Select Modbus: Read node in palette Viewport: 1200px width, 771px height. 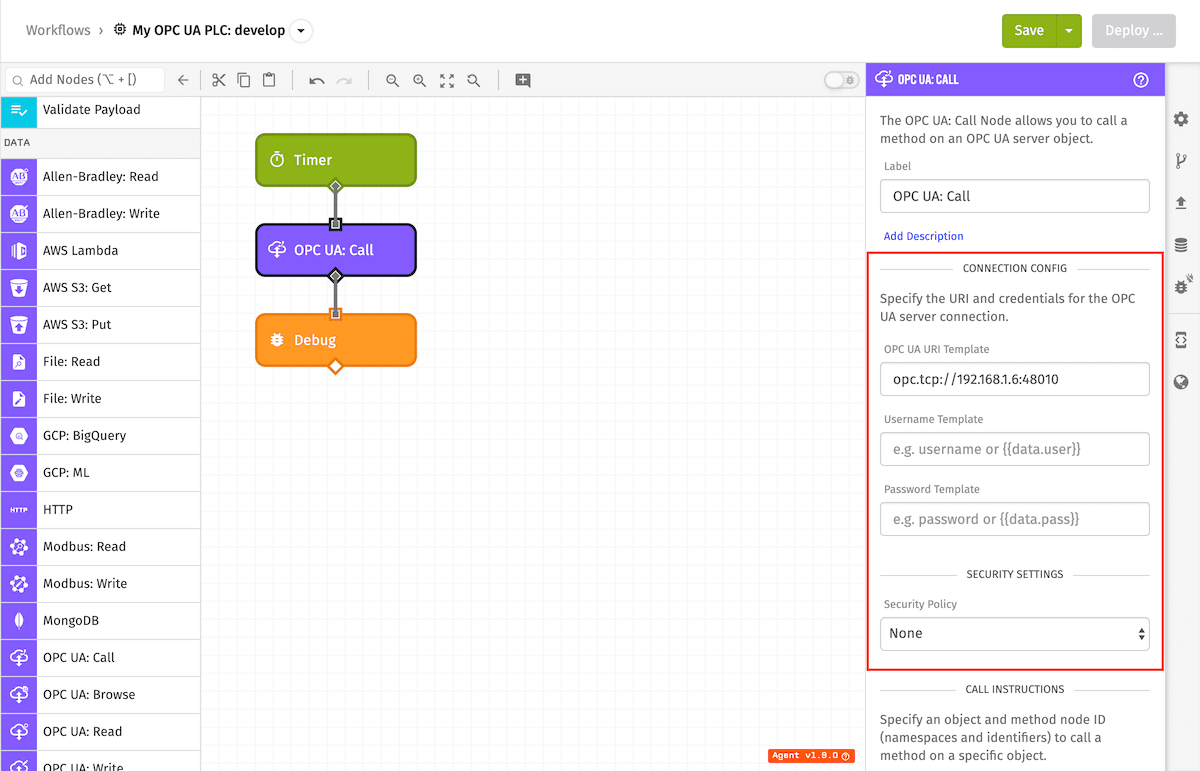(100, 547)
